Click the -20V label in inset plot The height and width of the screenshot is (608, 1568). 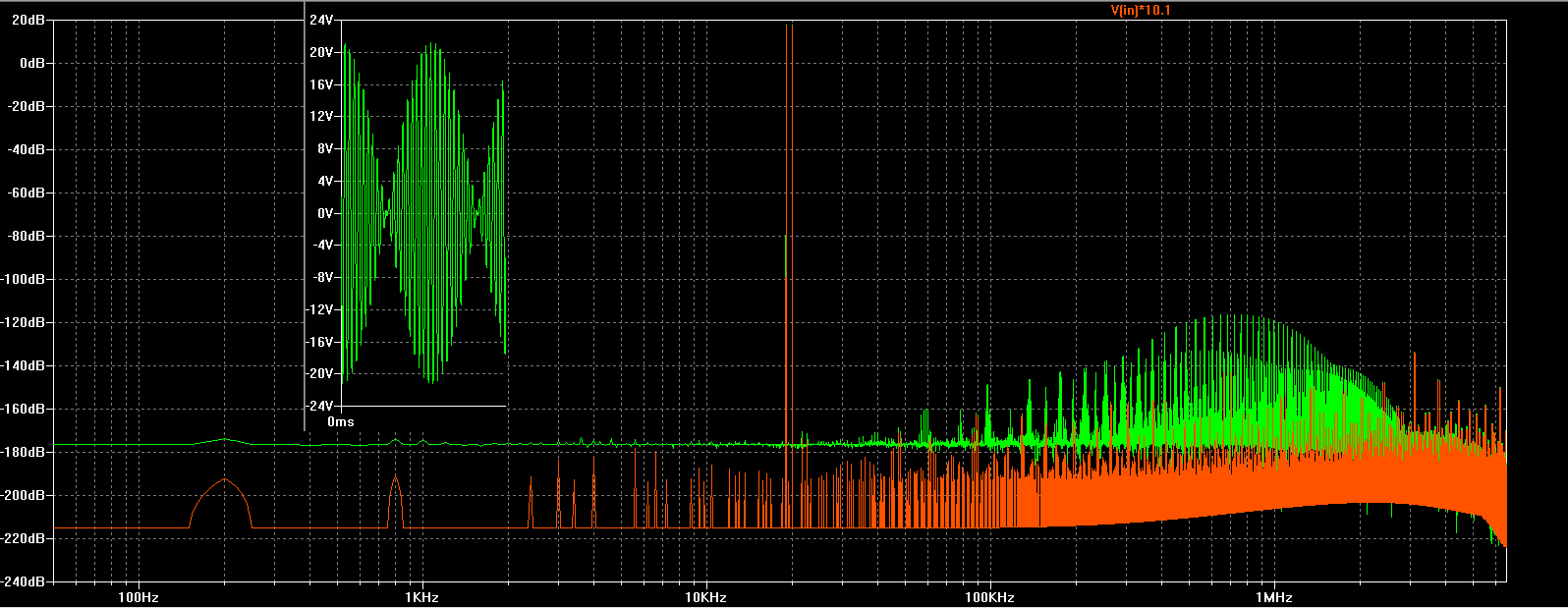319,374
